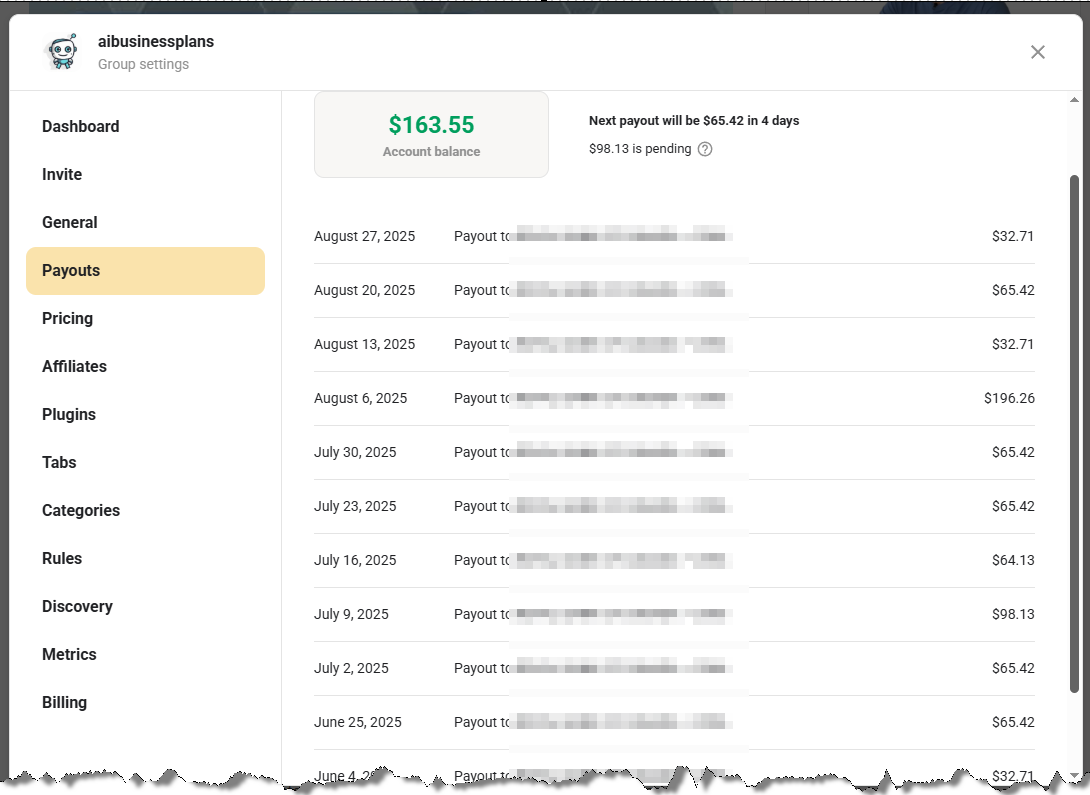
Task: Click the $163.55 account balance card
Action: tap(431, 135)
